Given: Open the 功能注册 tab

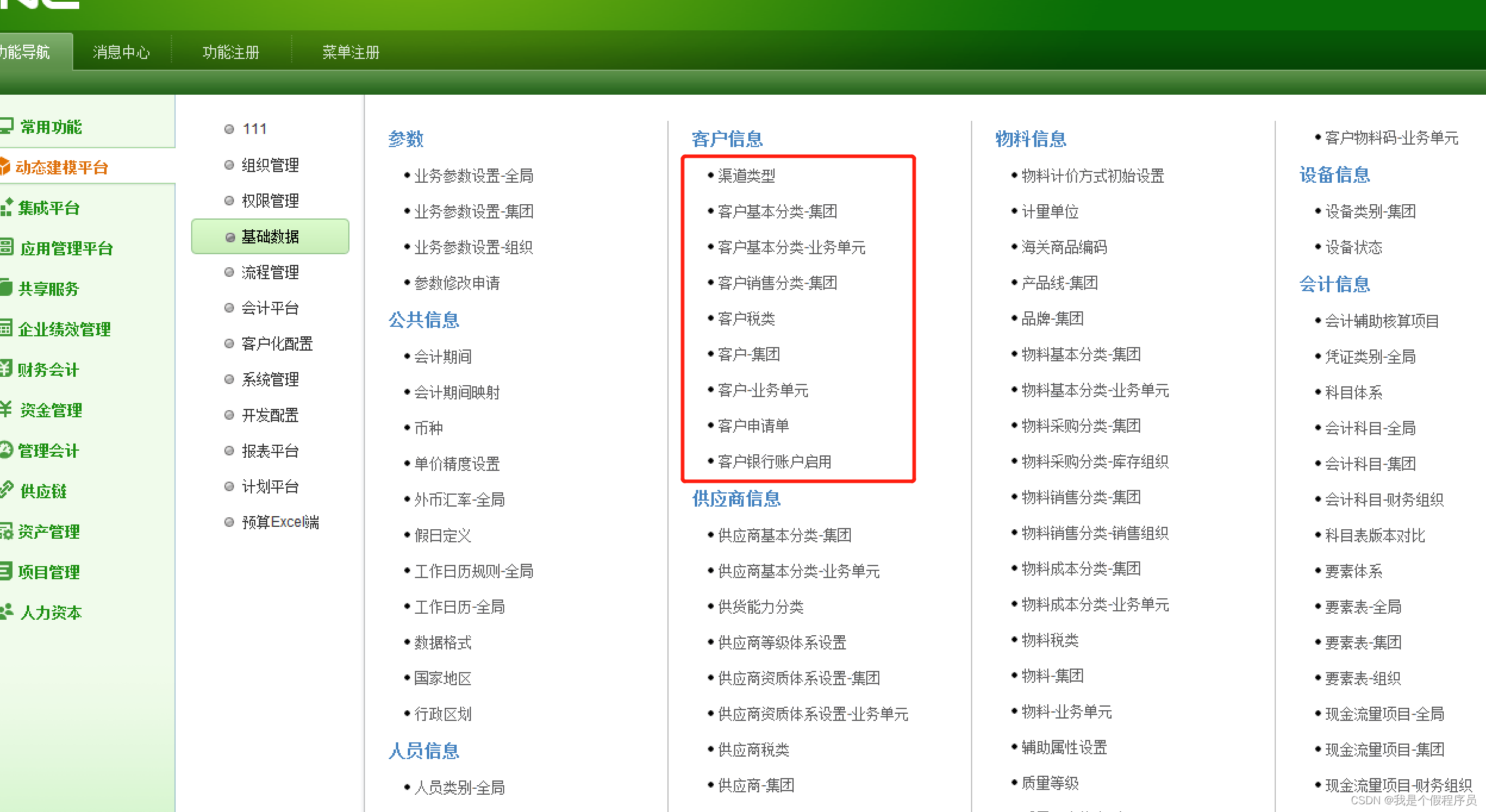Looking at the screenshot, I should click(231, 52).
